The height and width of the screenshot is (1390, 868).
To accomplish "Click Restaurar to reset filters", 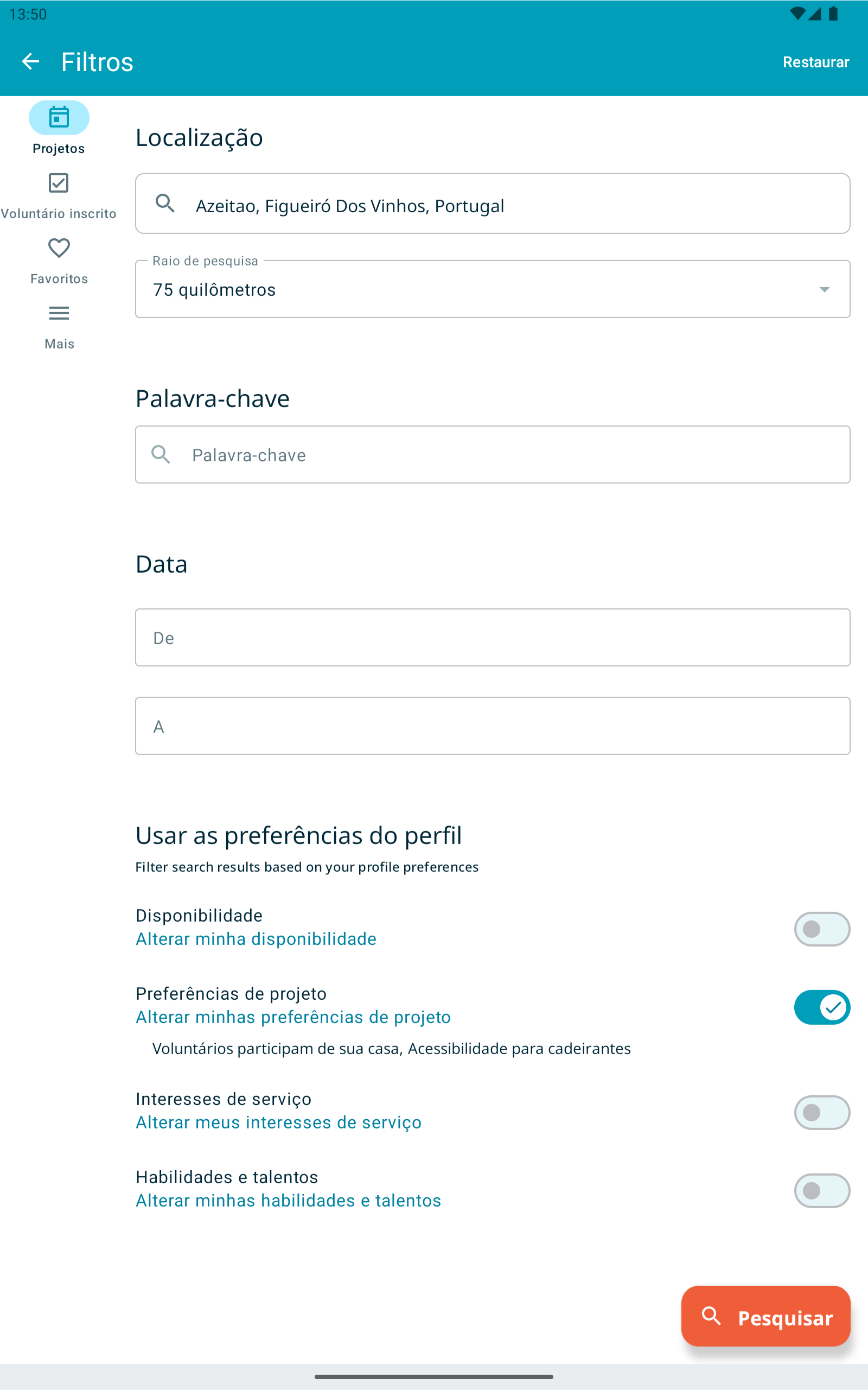I will tap(816, 62).
